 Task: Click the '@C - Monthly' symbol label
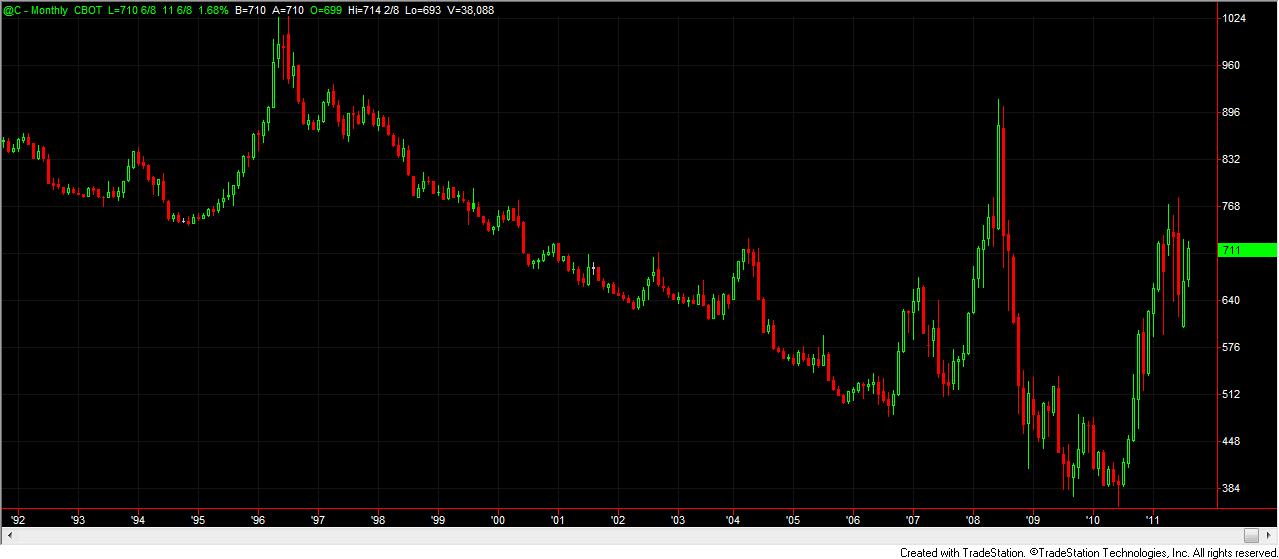pyautogui.click(x=35, y=10)
